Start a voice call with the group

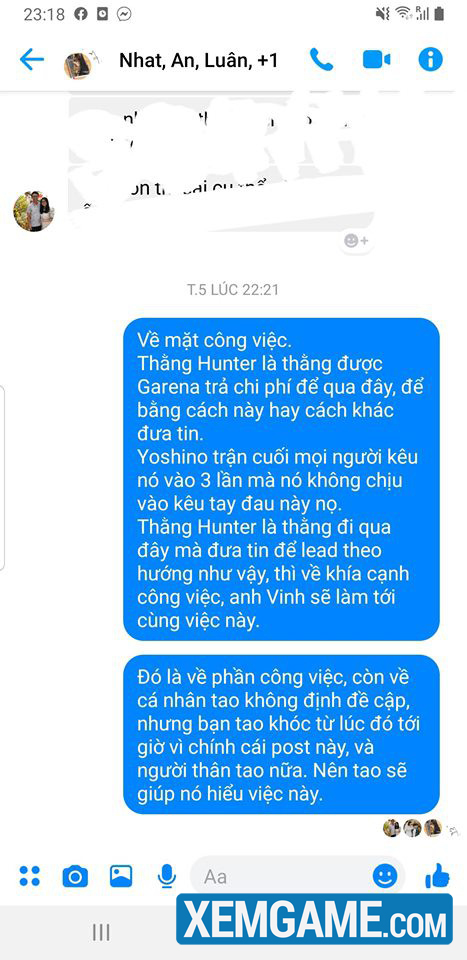tap(321, 59)
